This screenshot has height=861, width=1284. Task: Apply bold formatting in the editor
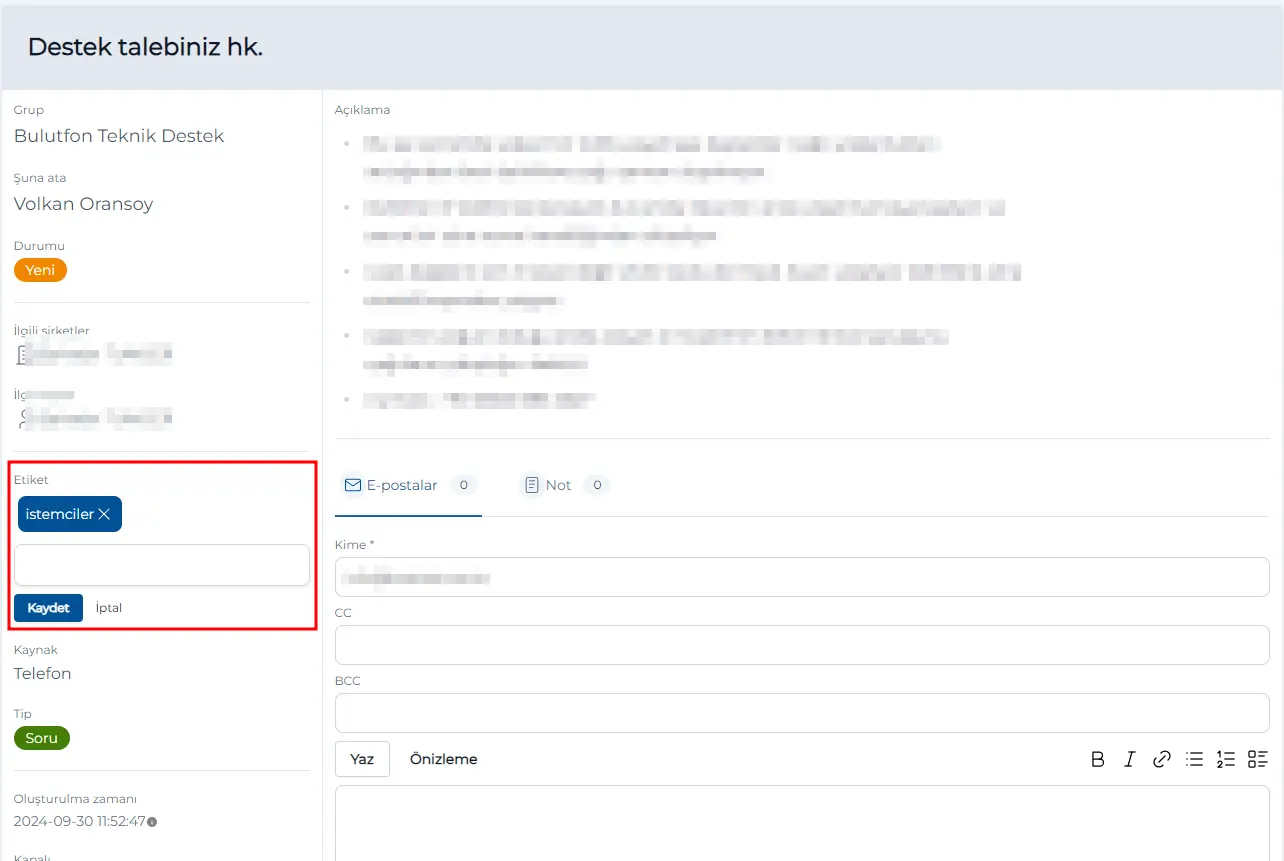(x=1097, y=759)
